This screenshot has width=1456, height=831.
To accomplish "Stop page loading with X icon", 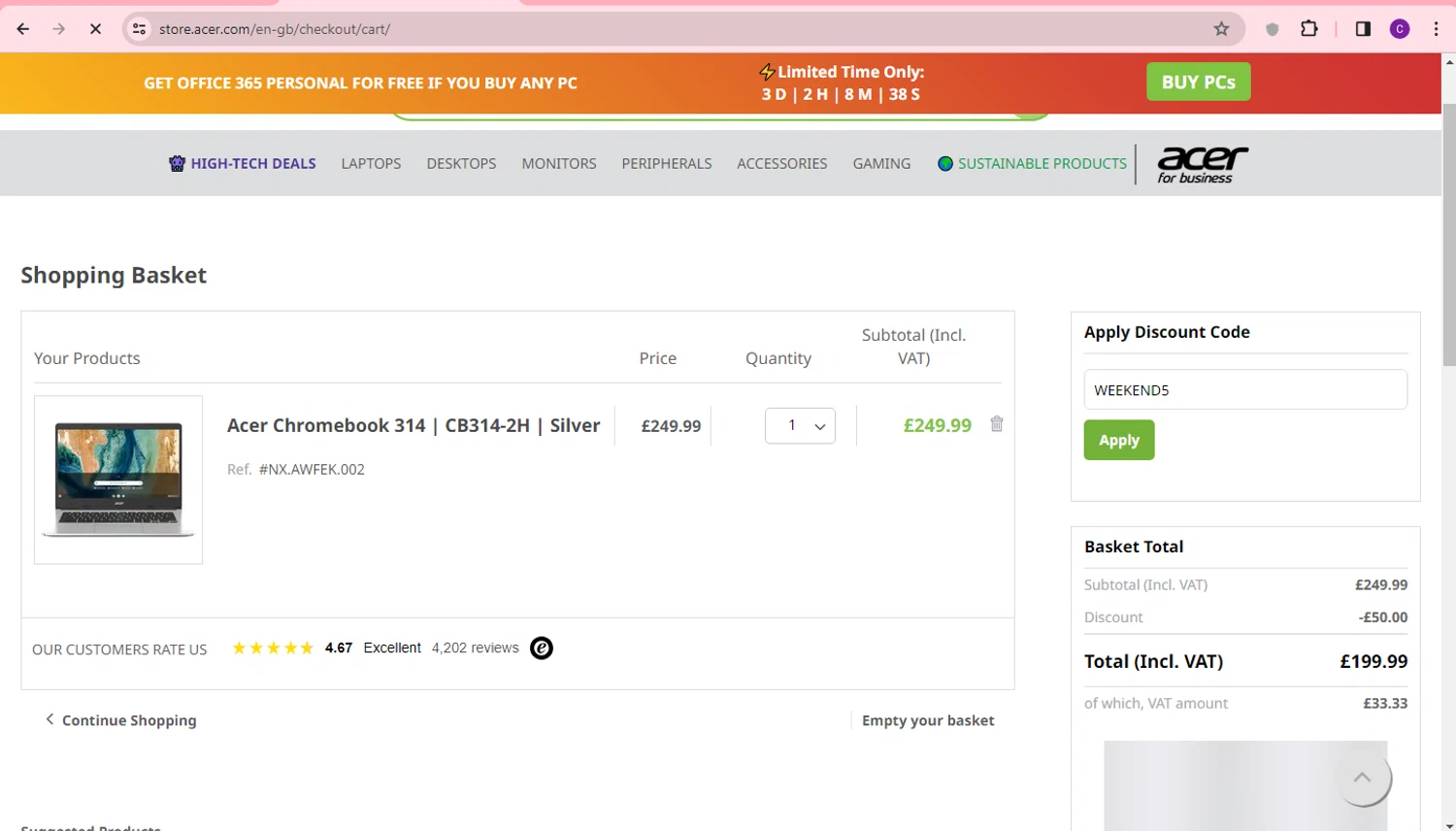I will point(95,29).
